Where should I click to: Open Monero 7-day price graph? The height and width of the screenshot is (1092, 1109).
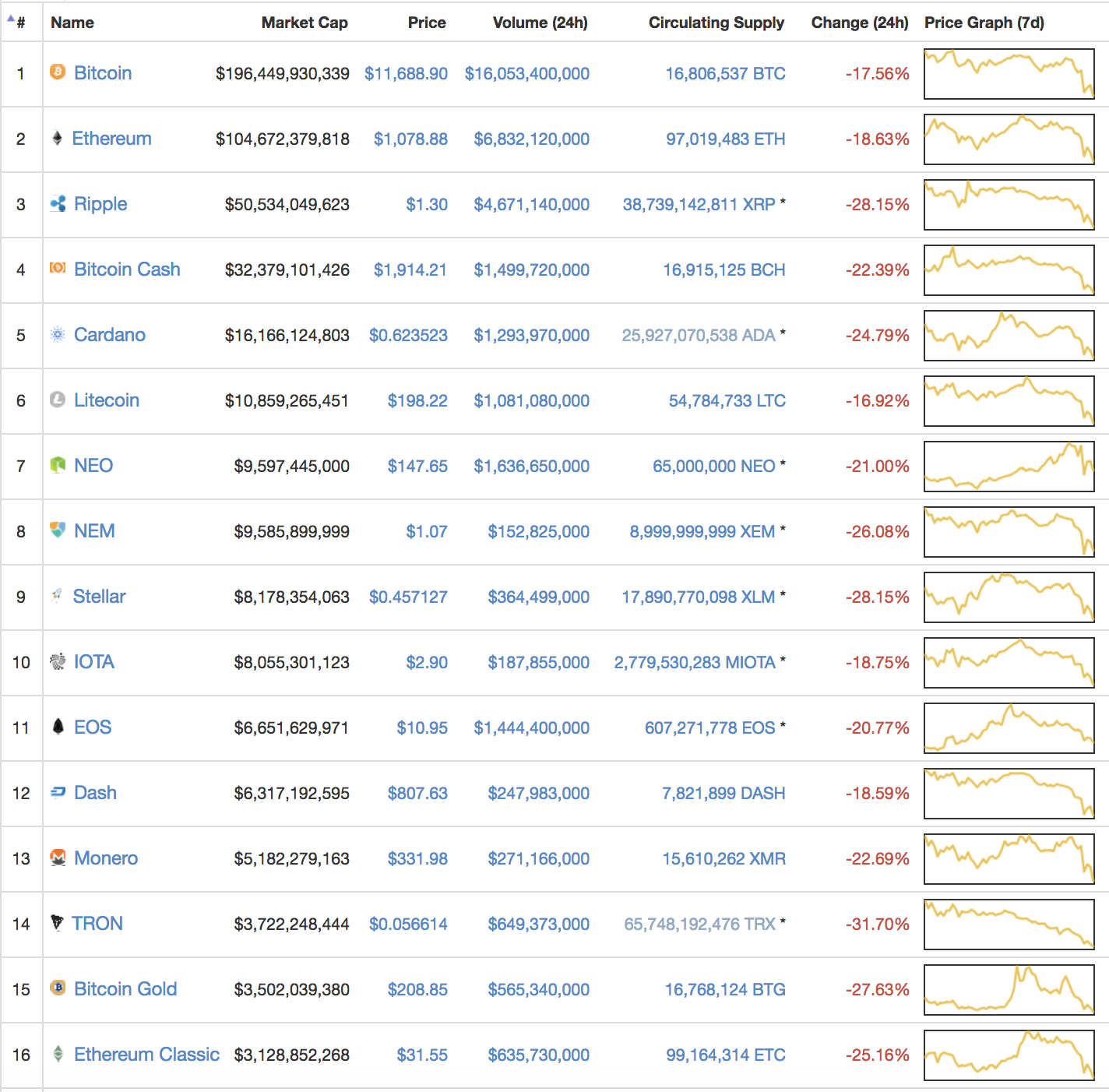click(x=1009, y=859)
